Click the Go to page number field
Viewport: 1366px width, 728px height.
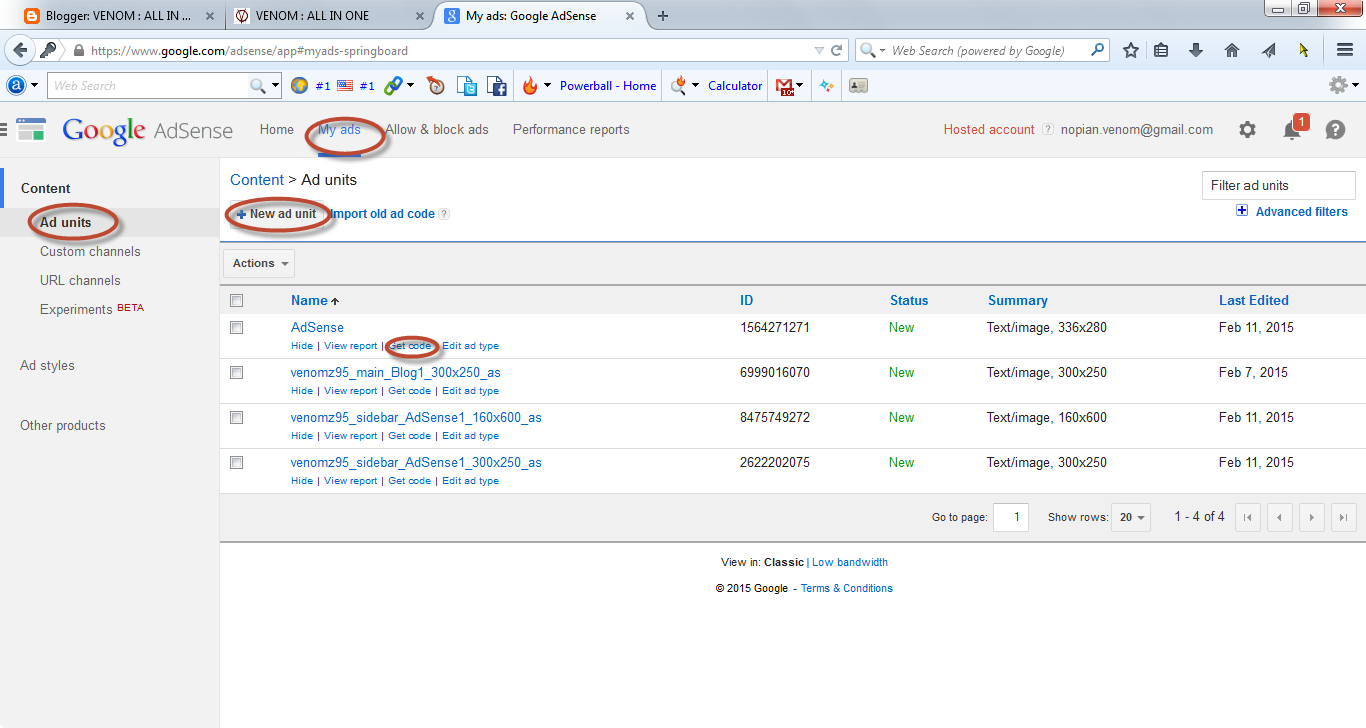(1011, 517)
